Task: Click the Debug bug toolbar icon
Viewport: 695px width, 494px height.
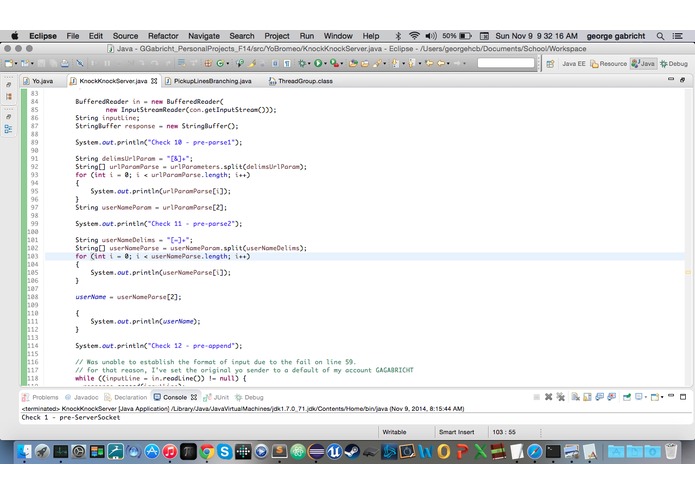Action: coord(302,63)
